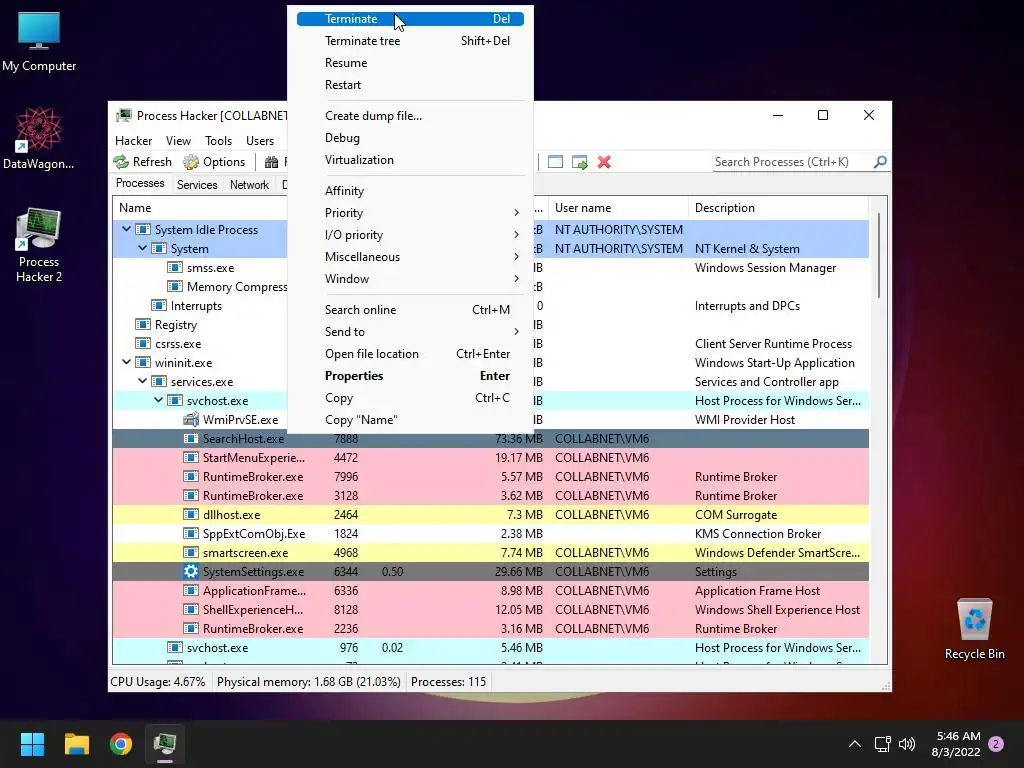Choose Restart in context menu
The height and width of the screenshot is (768, 1024).
[410, 85]
